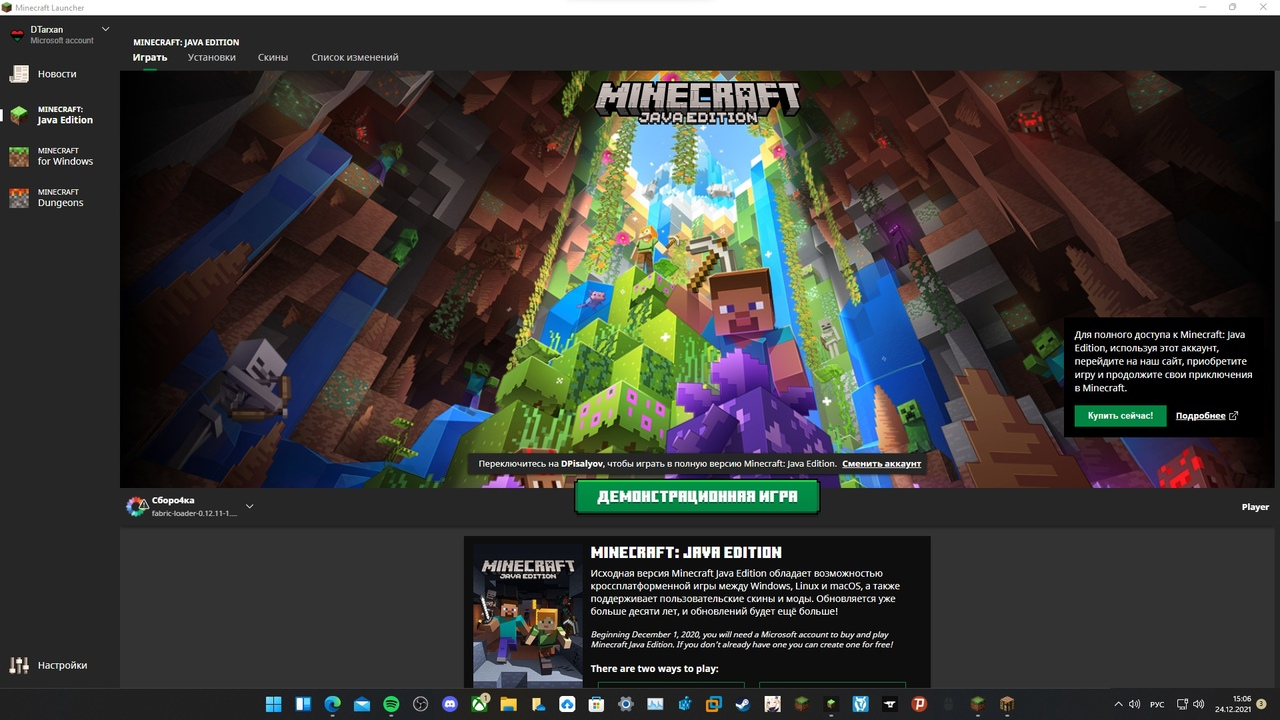Expand the Сборо4ка installation selector
This screenshot has height=720, width=1280.
[249, 506]
